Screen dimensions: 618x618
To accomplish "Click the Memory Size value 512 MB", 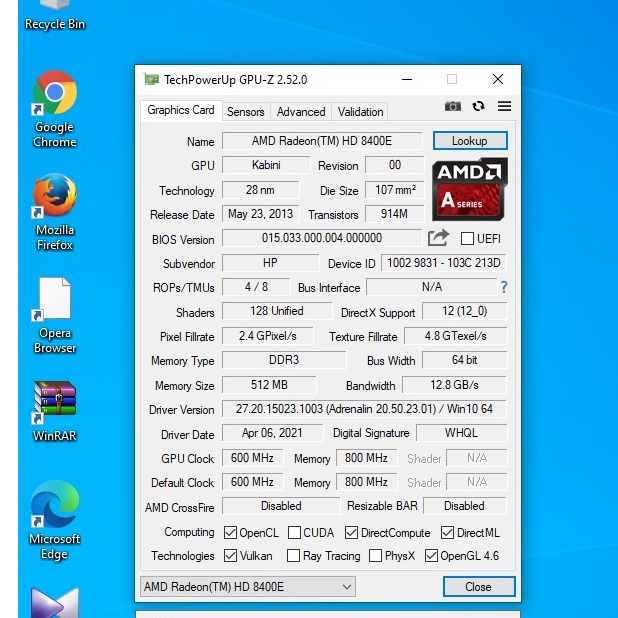I will (269, 385).
